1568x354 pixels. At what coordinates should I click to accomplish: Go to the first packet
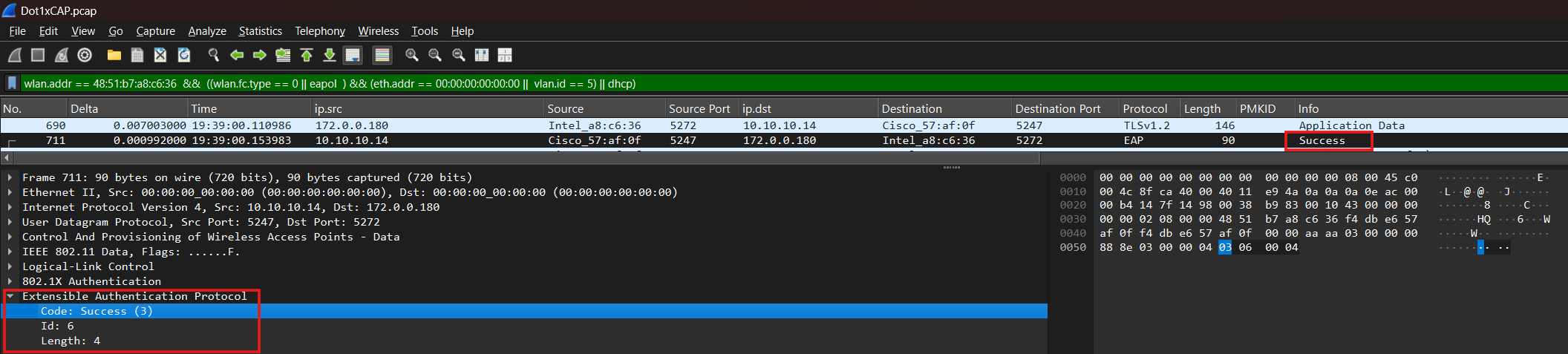click(x=306, y=55)
